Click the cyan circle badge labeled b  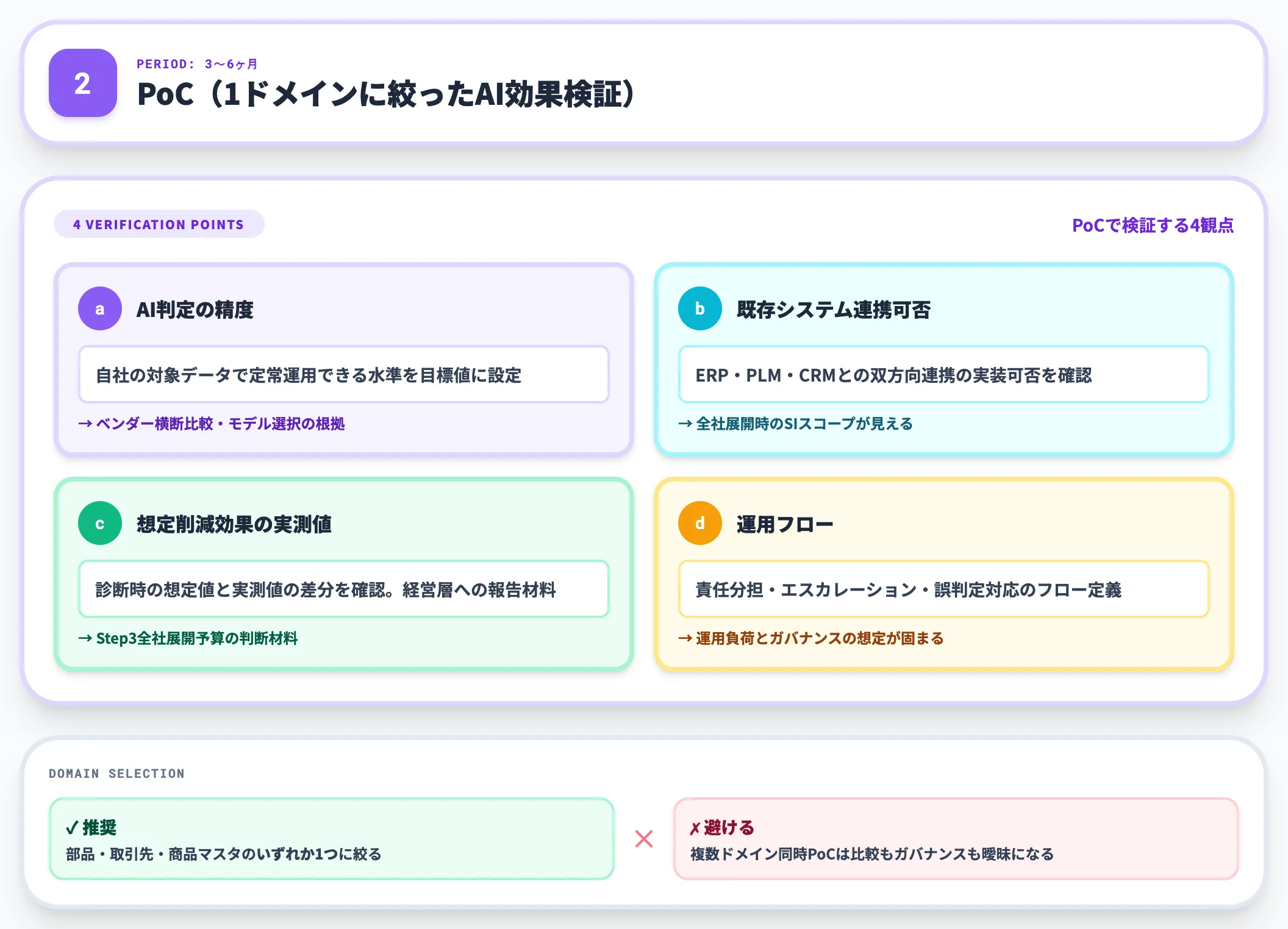point(700,308)
